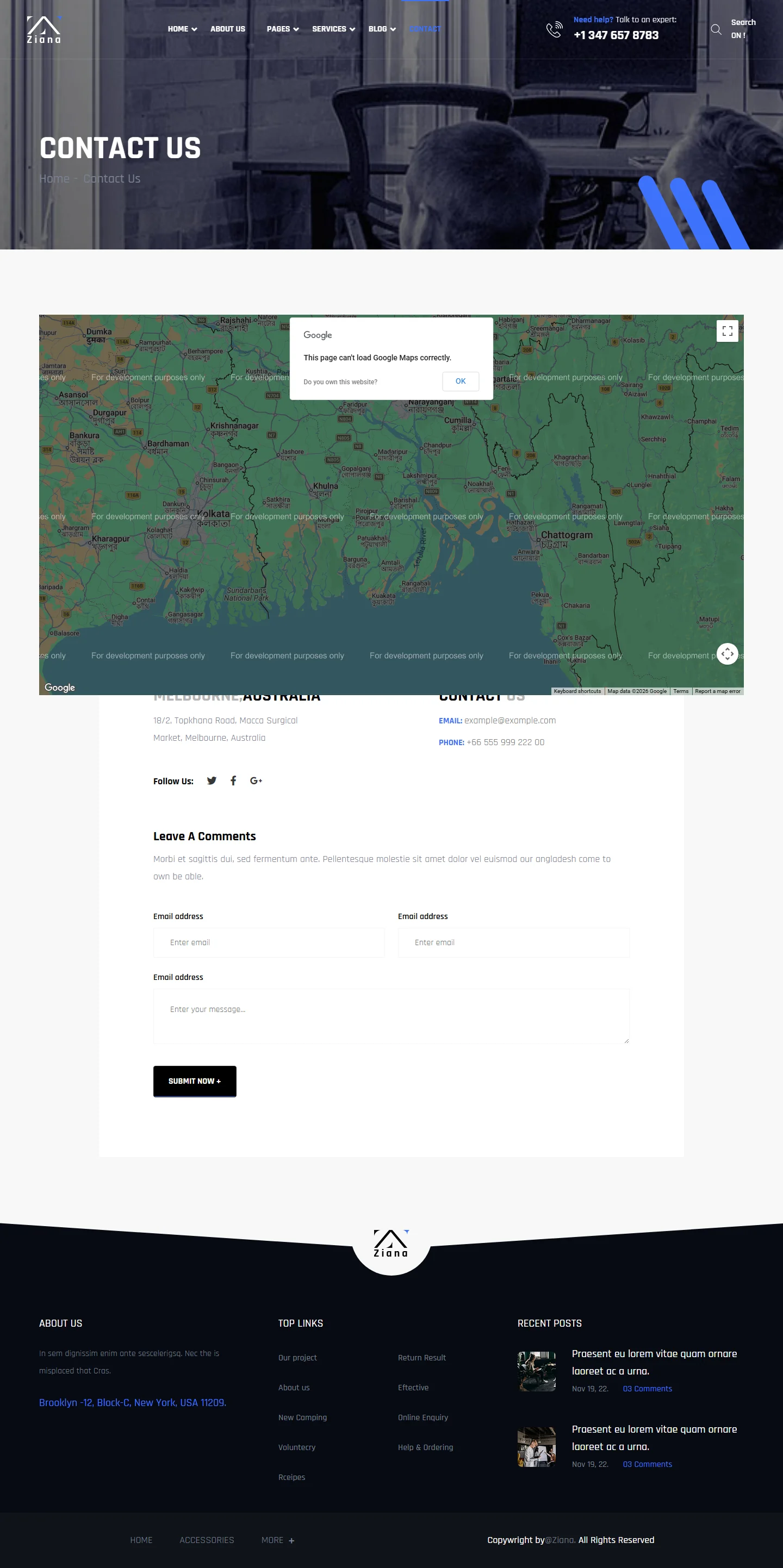The image size is (783, 1568).
Task: Click the map camera controls button
Action: (x=727, y=654)
